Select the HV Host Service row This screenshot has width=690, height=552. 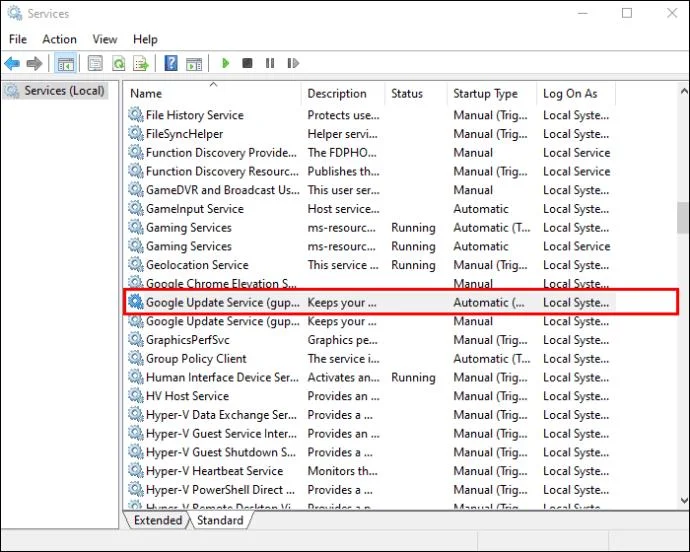(x=370, y=396)
